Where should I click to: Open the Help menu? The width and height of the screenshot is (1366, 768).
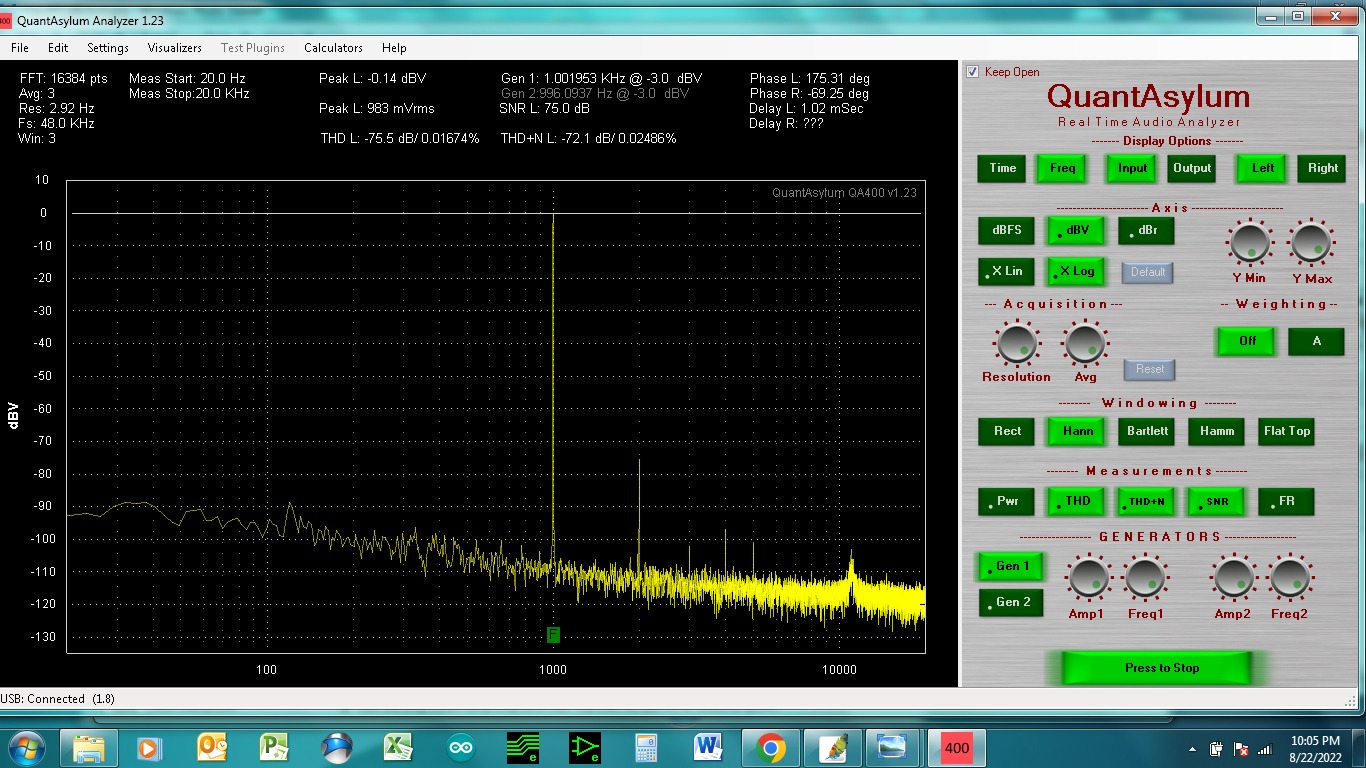(394, 48)
